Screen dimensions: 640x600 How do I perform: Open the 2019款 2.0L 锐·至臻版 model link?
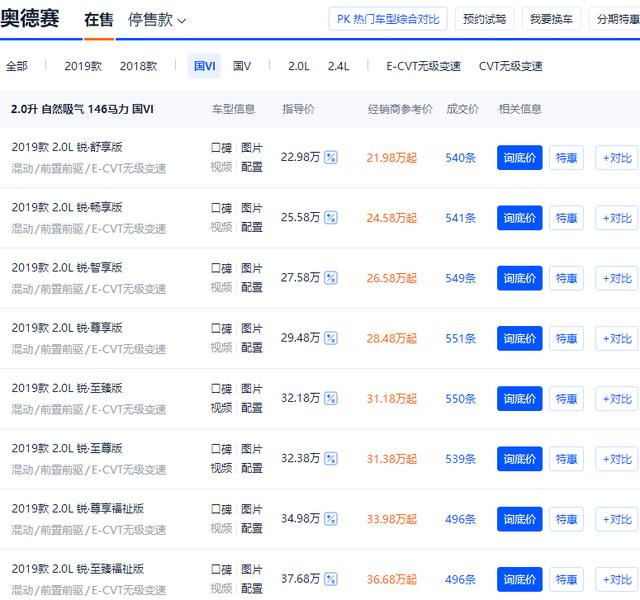click(67, 388)
